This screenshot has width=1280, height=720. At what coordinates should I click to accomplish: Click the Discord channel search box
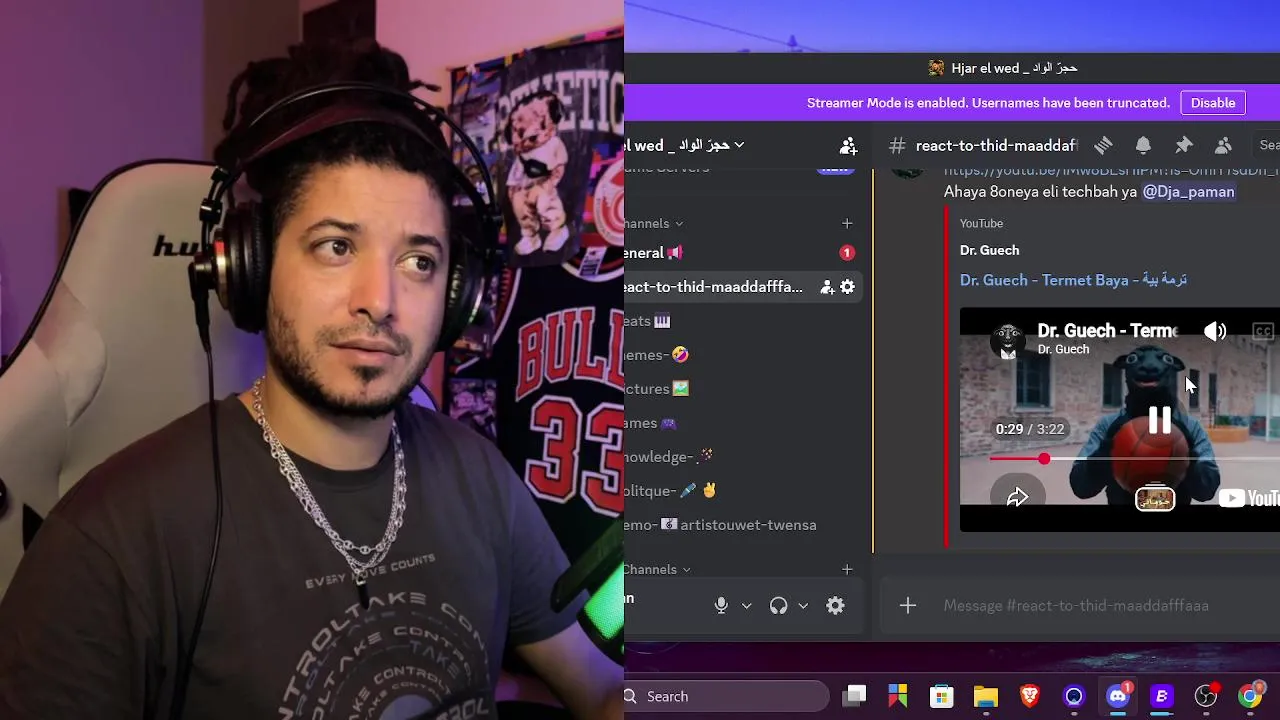pos(1267,145)
